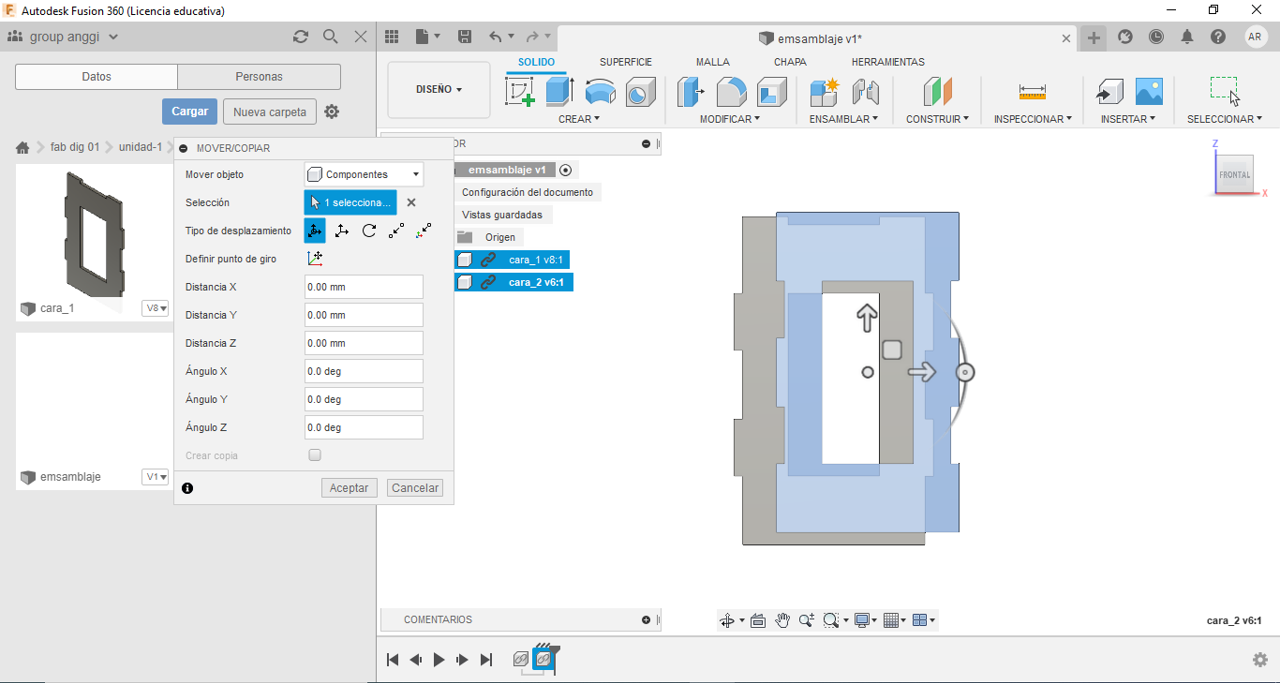
Task: Choose Point to Point displacement type
Action: (x=397, y=231)
